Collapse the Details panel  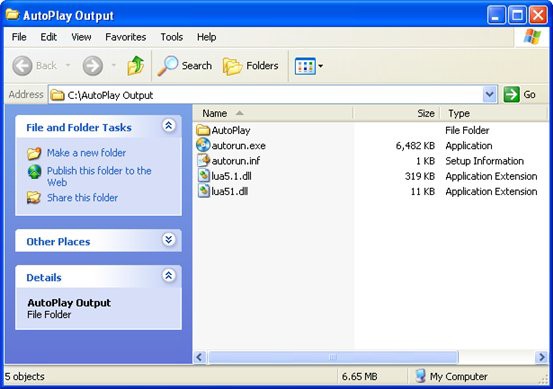click(169, 275)
